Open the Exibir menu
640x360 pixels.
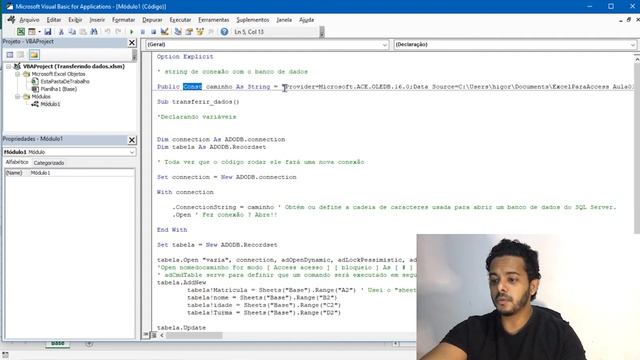click(x=75, y=20)
